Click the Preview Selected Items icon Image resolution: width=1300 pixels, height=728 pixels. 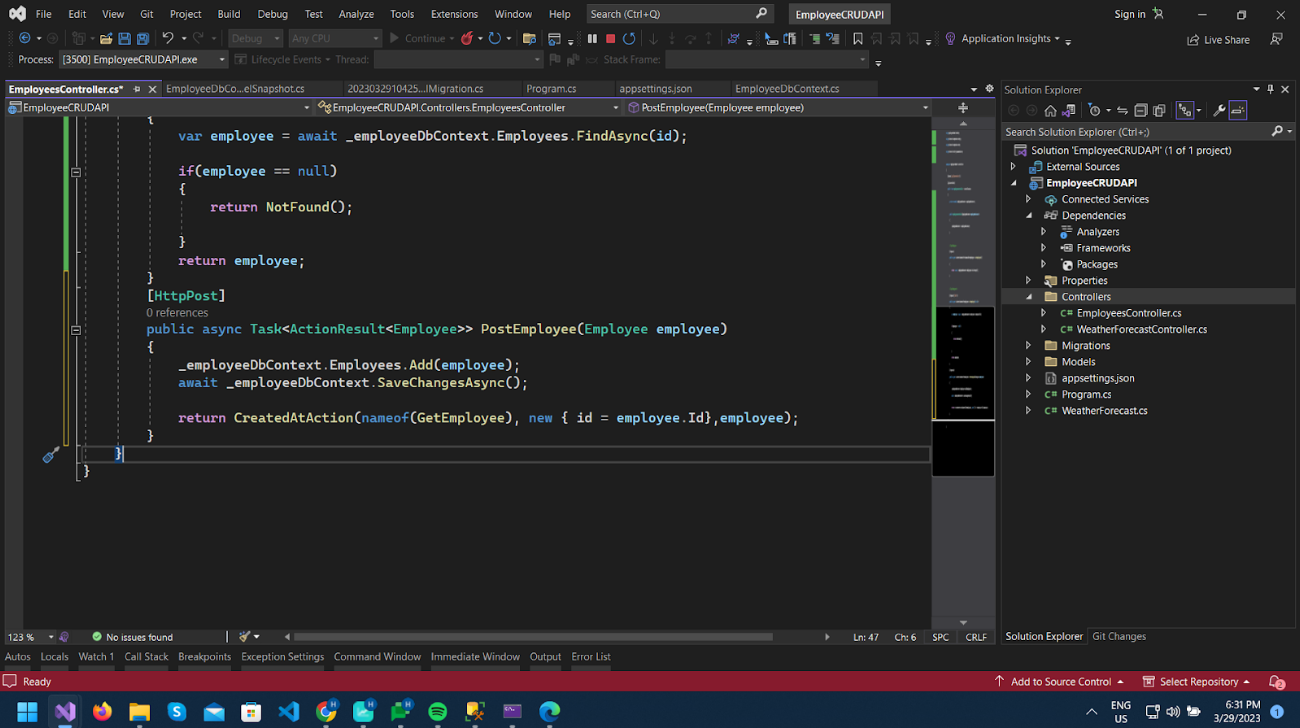[x=1238, y=110]
